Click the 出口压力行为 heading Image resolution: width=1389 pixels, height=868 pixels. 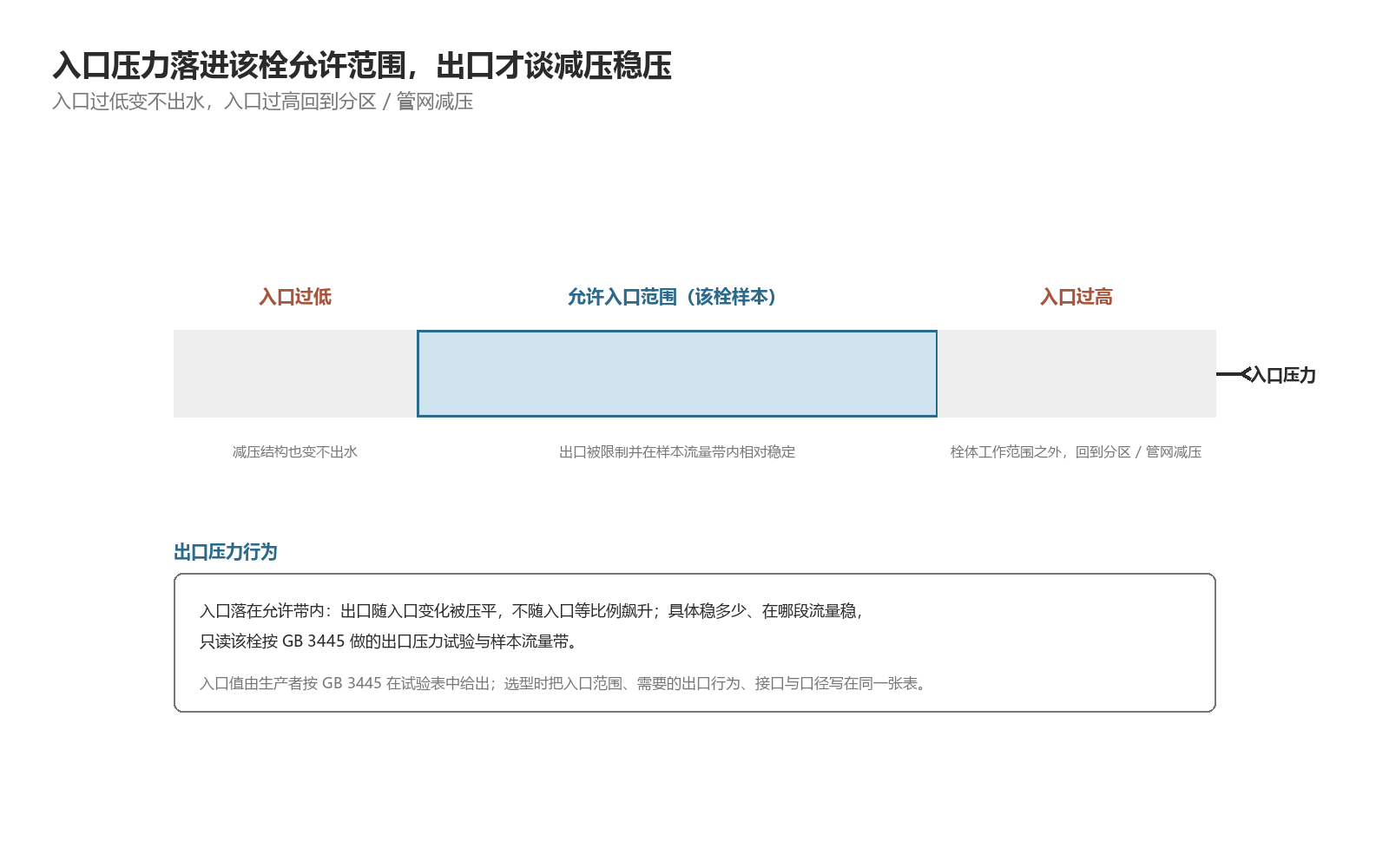pos(226,552)
